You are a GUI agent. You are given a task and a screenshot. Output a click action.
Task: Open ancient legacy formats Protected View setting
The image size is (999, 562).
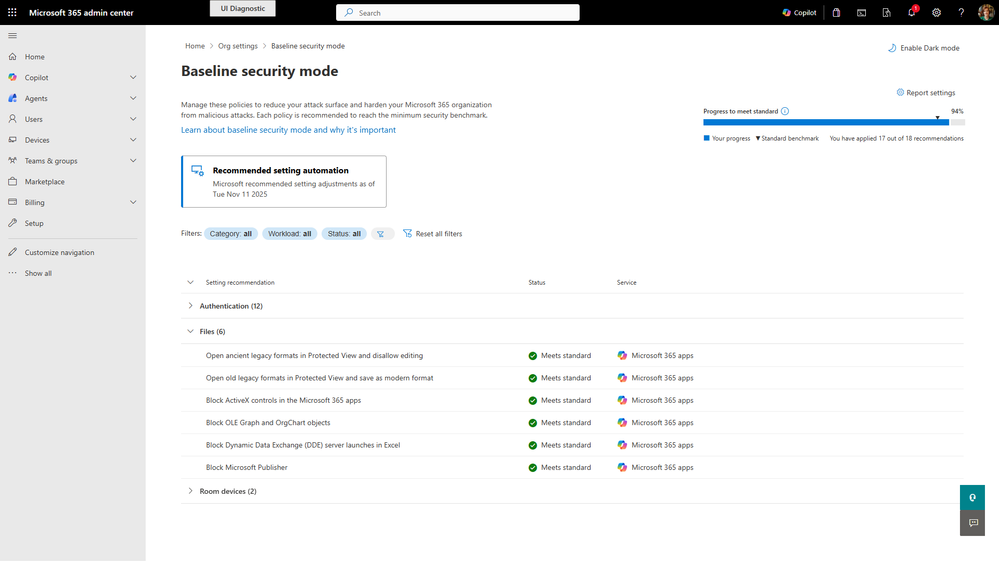pos(314,356)
